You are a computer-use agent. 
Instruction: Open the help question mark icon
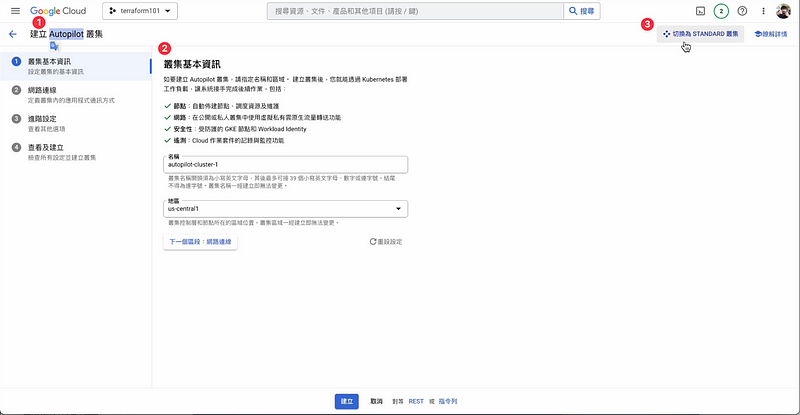tap(742, 11)
